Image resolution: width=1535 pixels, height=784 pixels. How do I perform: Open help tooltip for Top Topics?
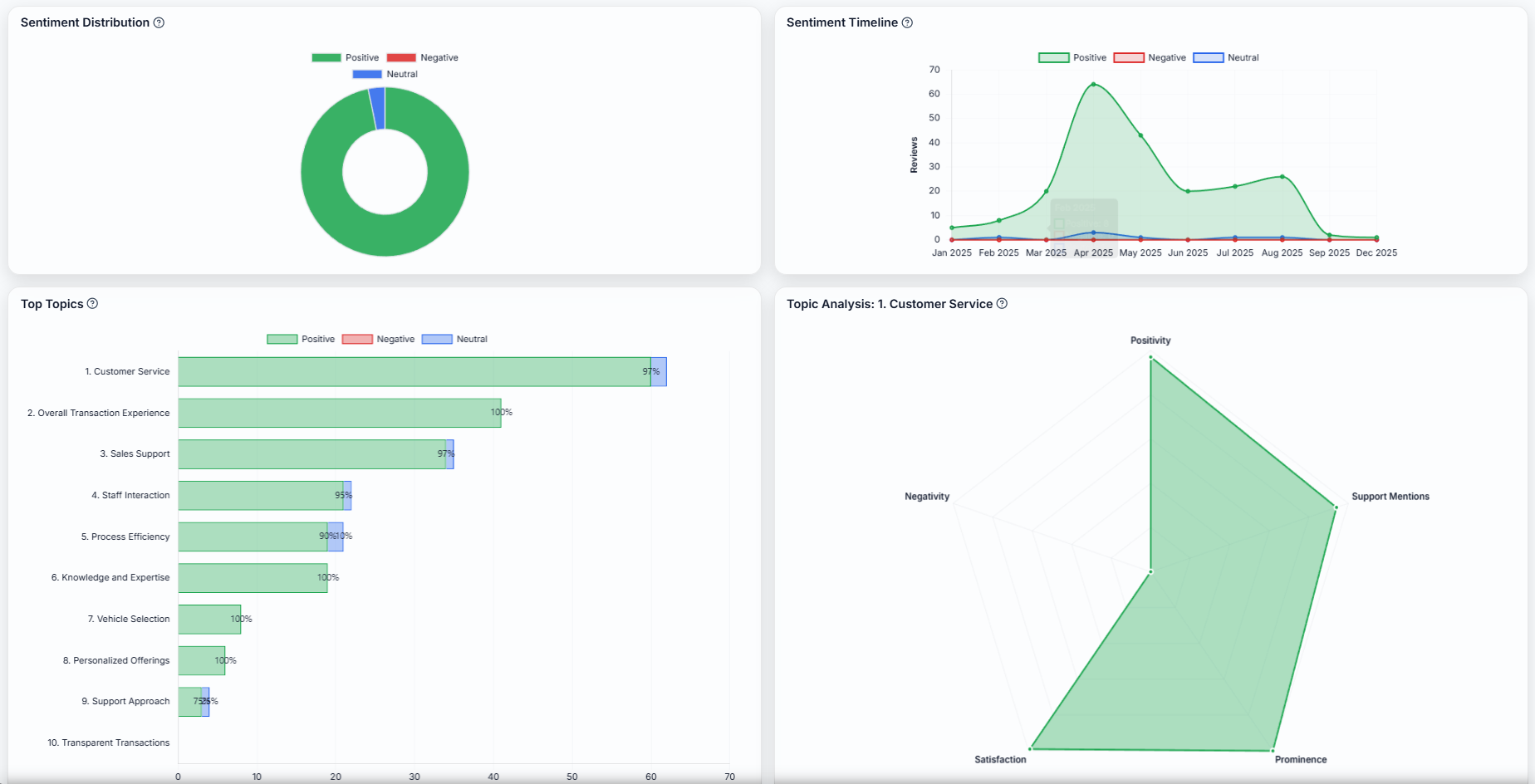93,304
